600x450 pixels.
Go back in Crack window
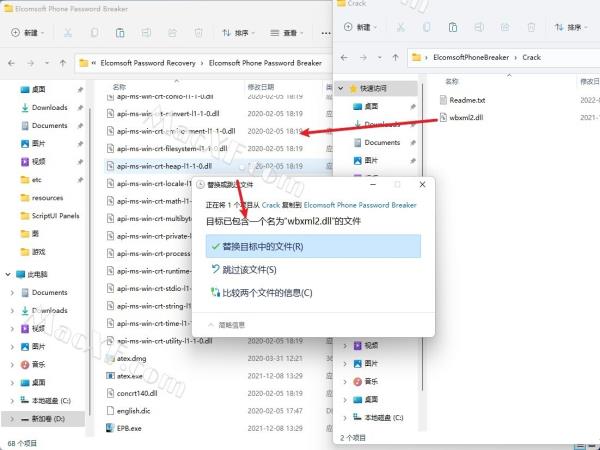pyautogui.click(x=344, y=57)
